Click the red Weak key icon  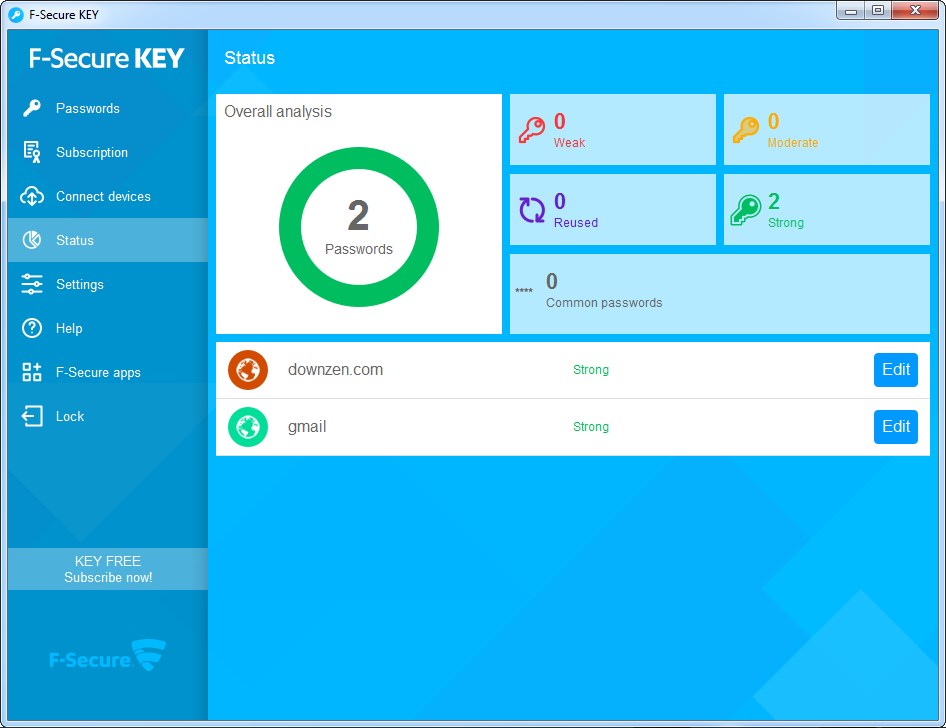tap(532, 130)
